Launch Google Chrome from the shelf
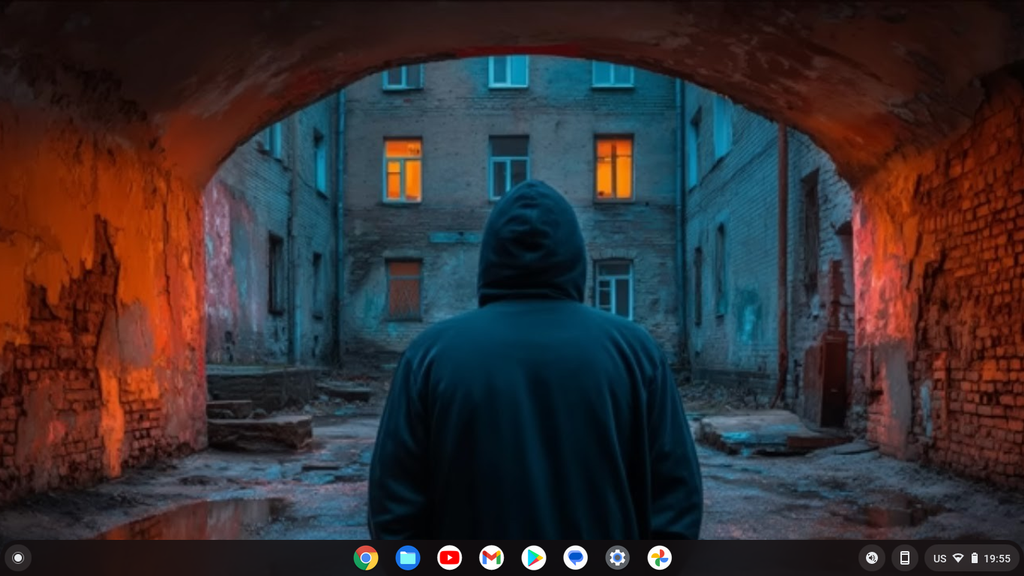Image resolution: width=1024 pixels, height=576 pixels. (x=366, y=558)
